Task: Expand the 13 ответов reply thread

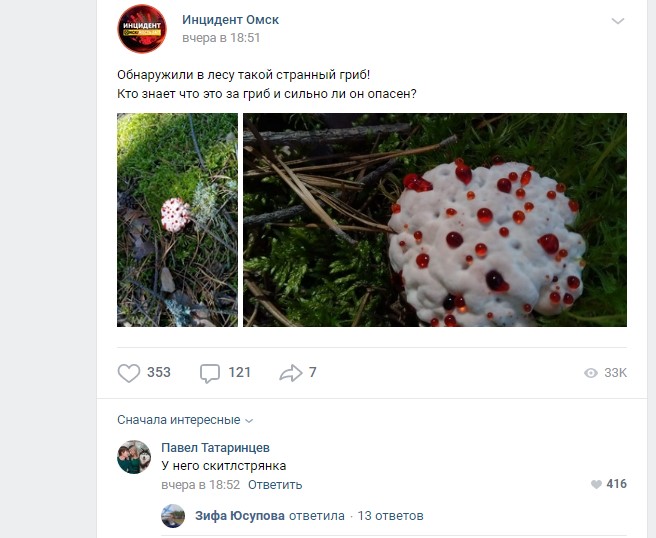Action: tap(390, 516)
